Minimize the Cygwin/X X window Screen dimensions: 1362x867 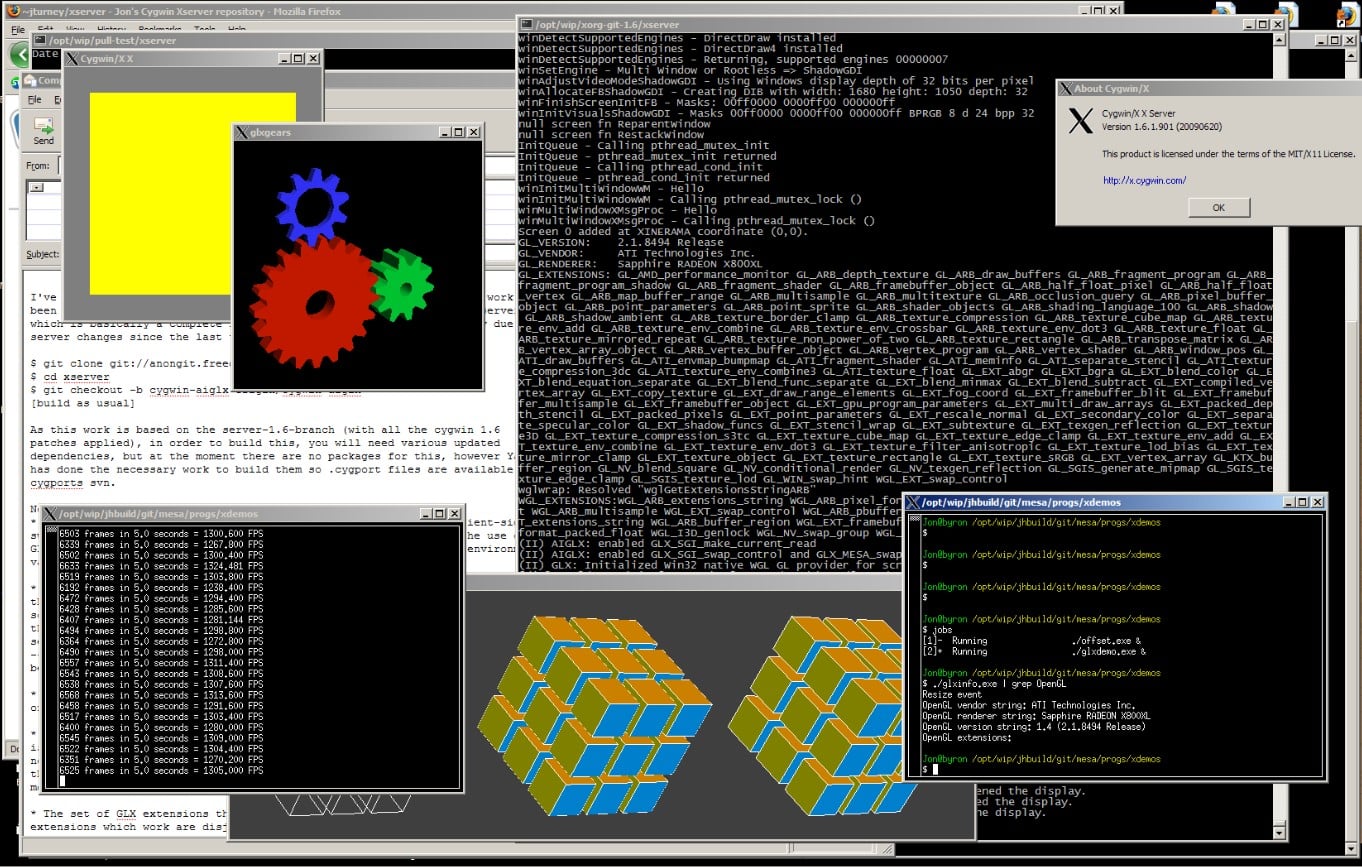(x=282, y=59)
